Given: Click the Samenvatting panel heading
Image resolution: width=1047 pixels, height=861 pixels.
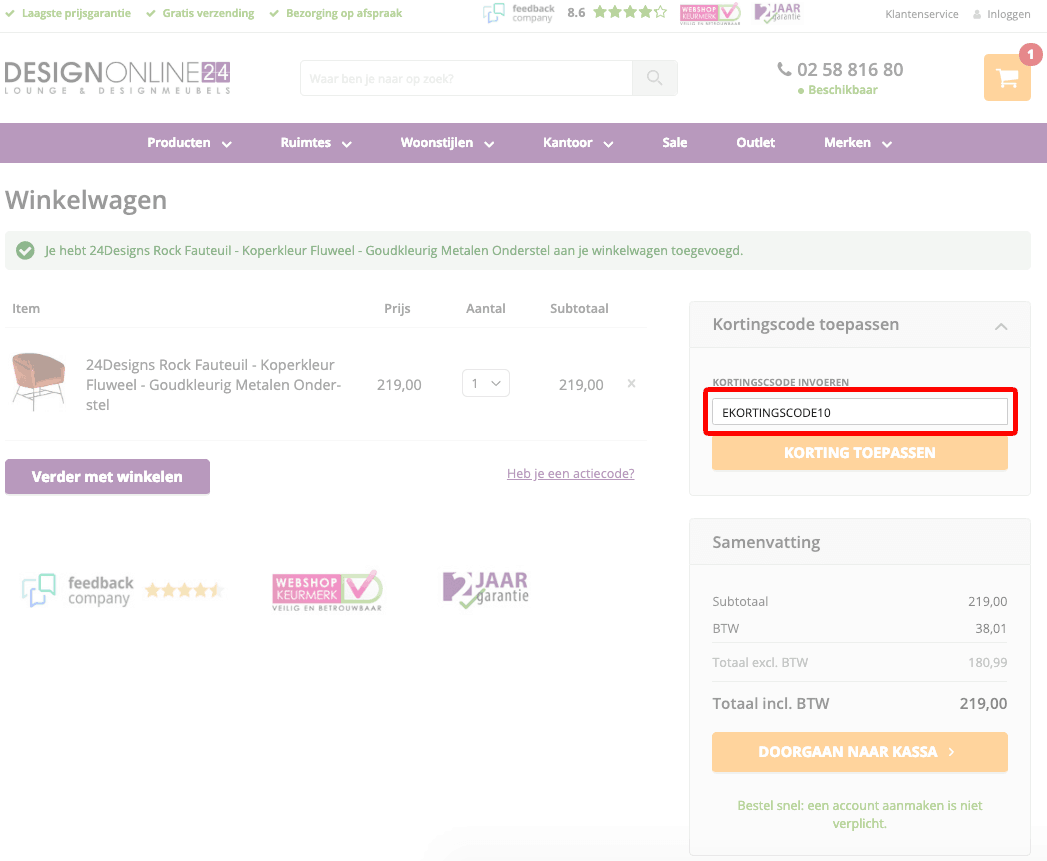Looking at the screenshot, I should point(767,542).
